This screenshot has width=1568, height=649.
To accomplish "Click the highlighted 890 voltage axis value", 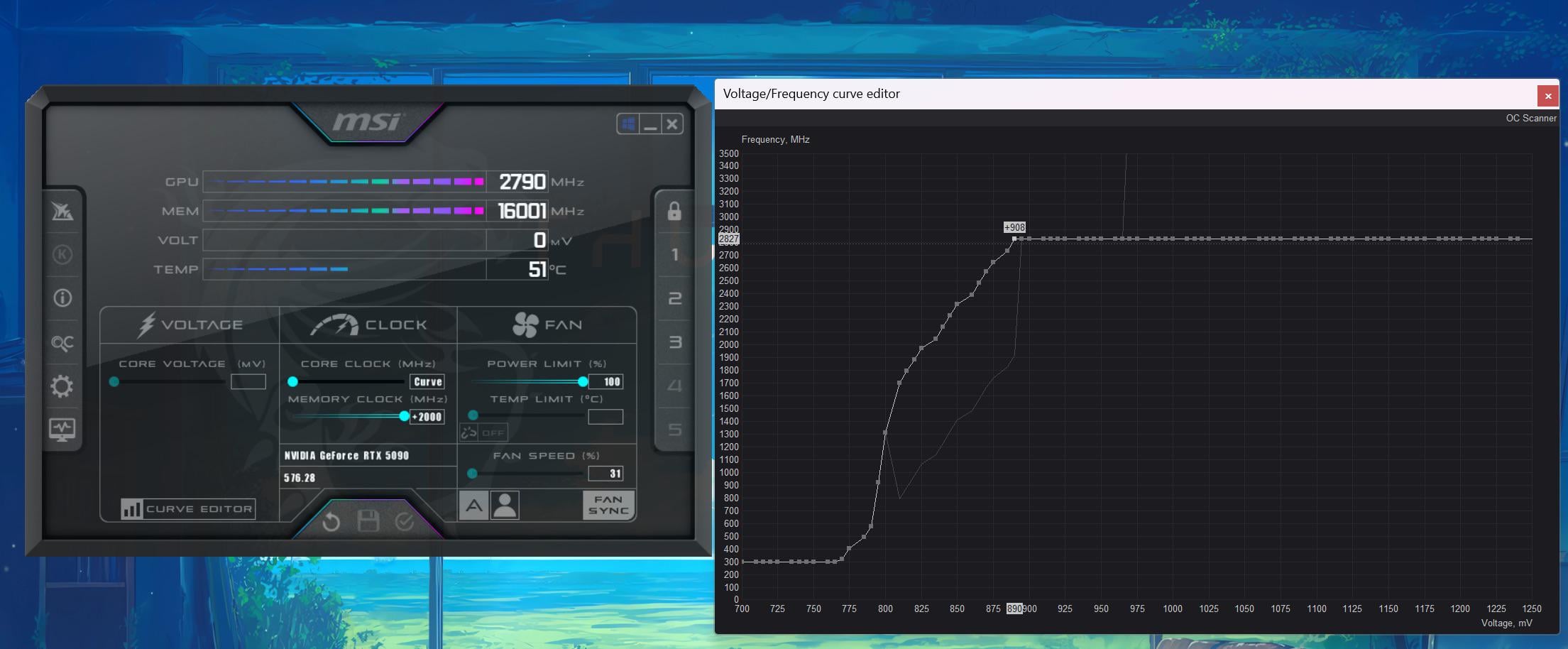I will [1014, 609].
